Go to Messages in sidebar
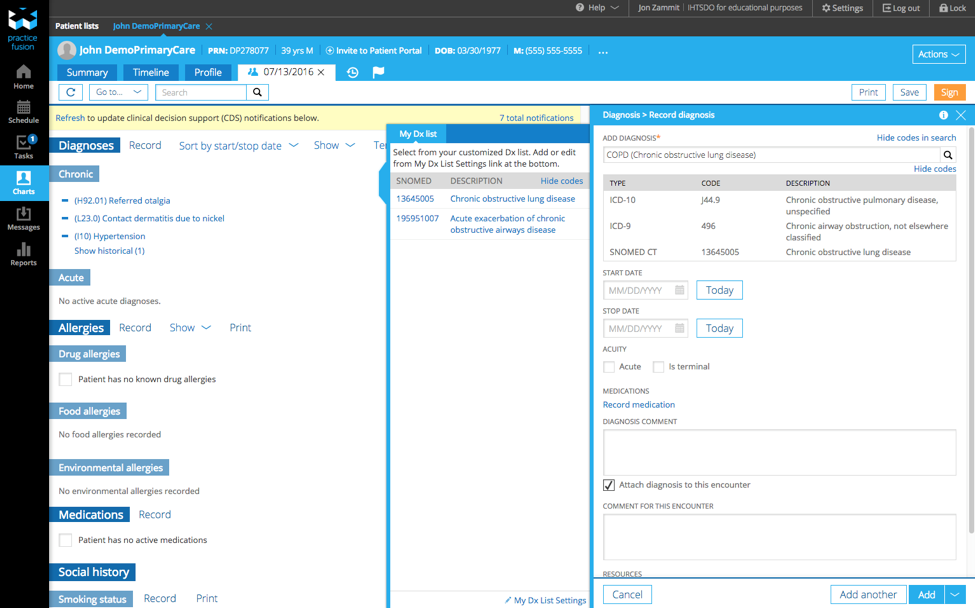The image size is (975, 608). (23, 219)
